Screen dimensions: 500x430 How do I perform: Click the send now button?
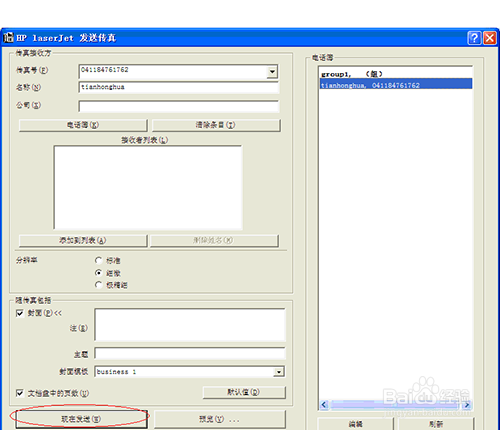tap(81, 419)
